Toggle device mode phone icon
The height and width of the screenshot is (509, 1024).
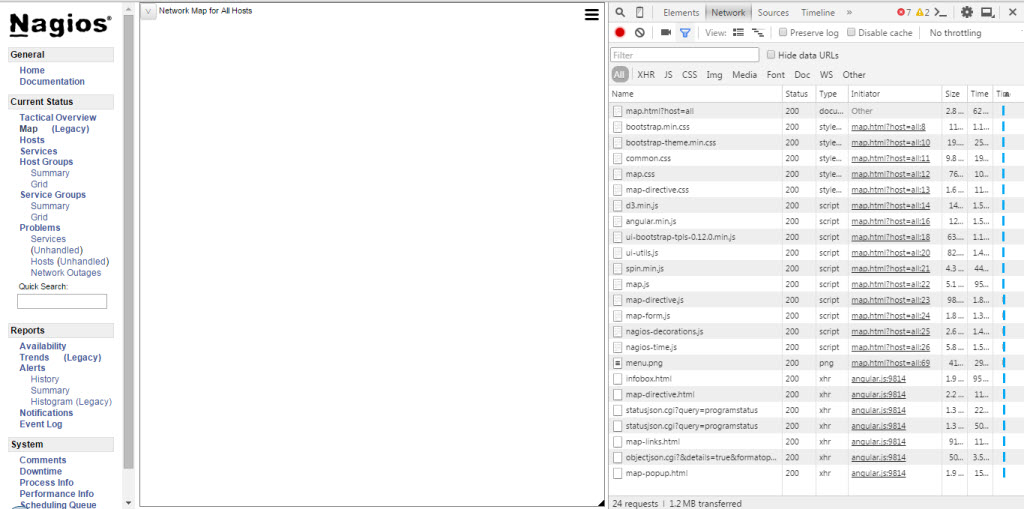[640, 13]
